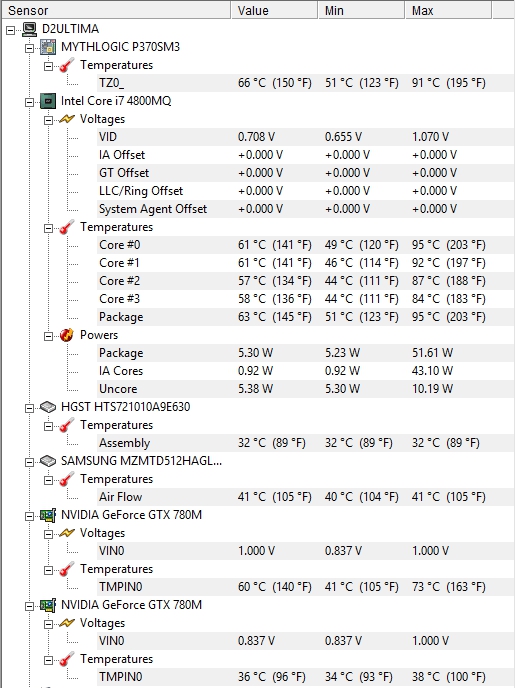The height and width of the screenshot is (688, 515).
Task: Click the HGST HTS721010A9E630 hard drive icon
Action: point(48,407)
